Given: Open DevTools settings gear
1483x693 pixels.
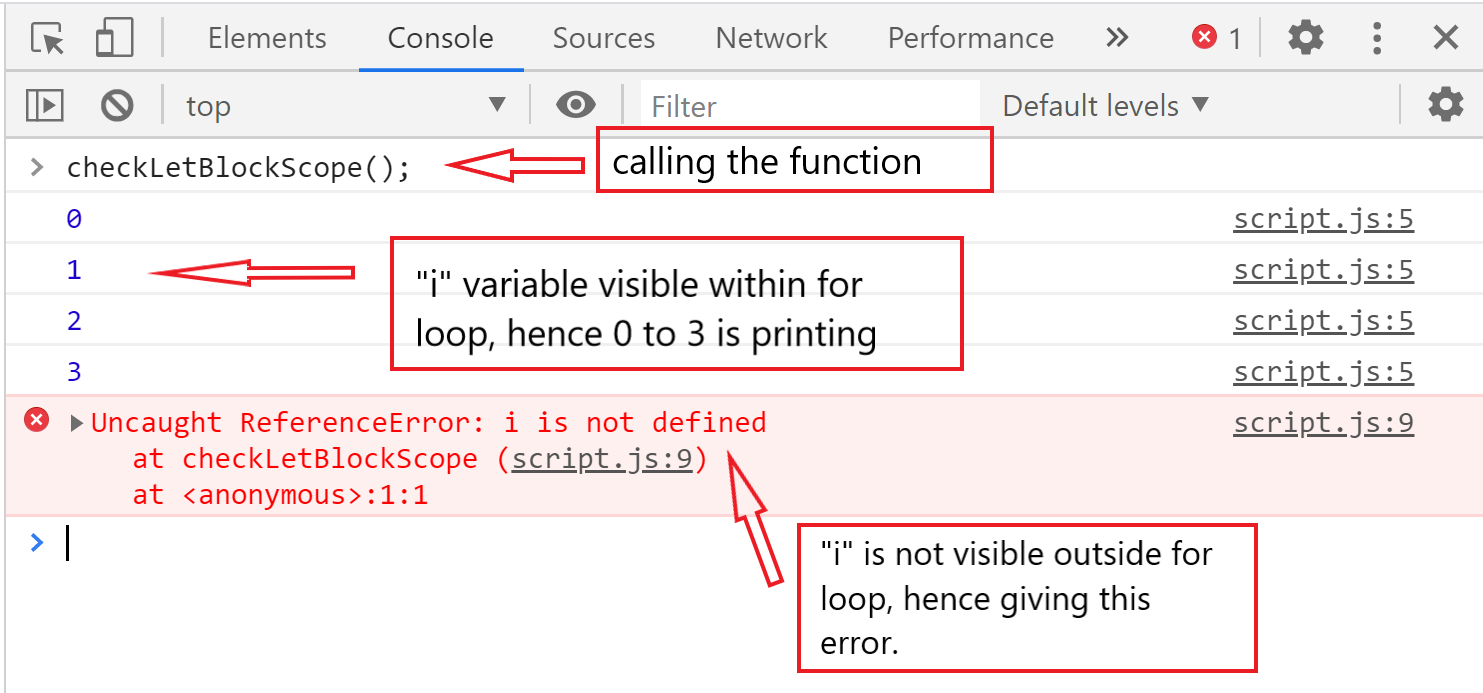Looking at the screenshot, I should pyautogui.click(x=1305, y=37).
